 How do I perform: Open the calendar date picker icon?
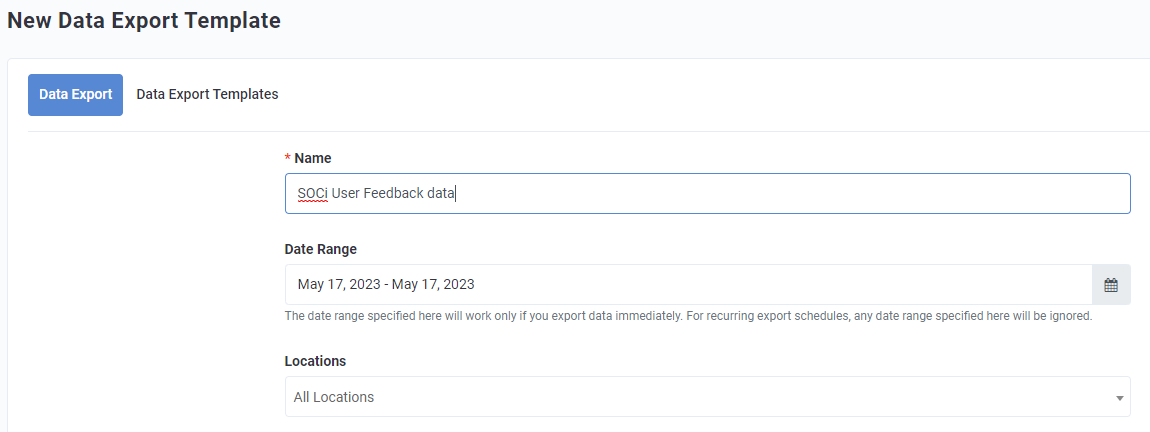[1110, 285]
